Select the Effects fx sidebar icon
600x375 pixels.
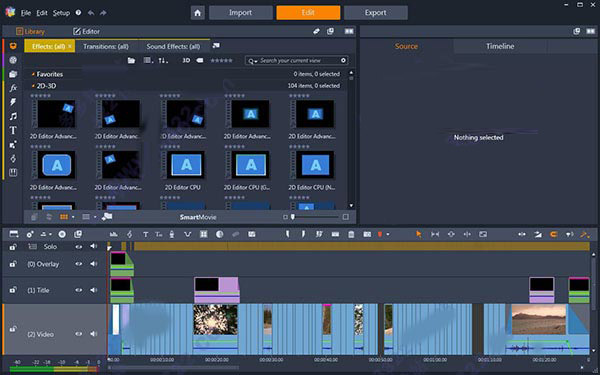coord(13,88)
